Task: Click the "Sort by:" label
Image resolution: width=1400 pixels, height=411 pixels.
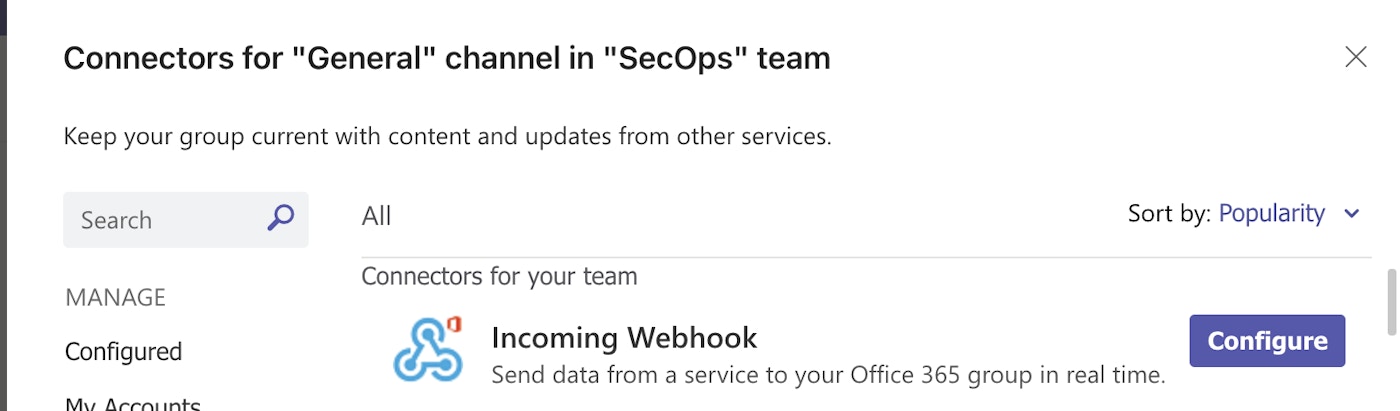Action: 1169,213
